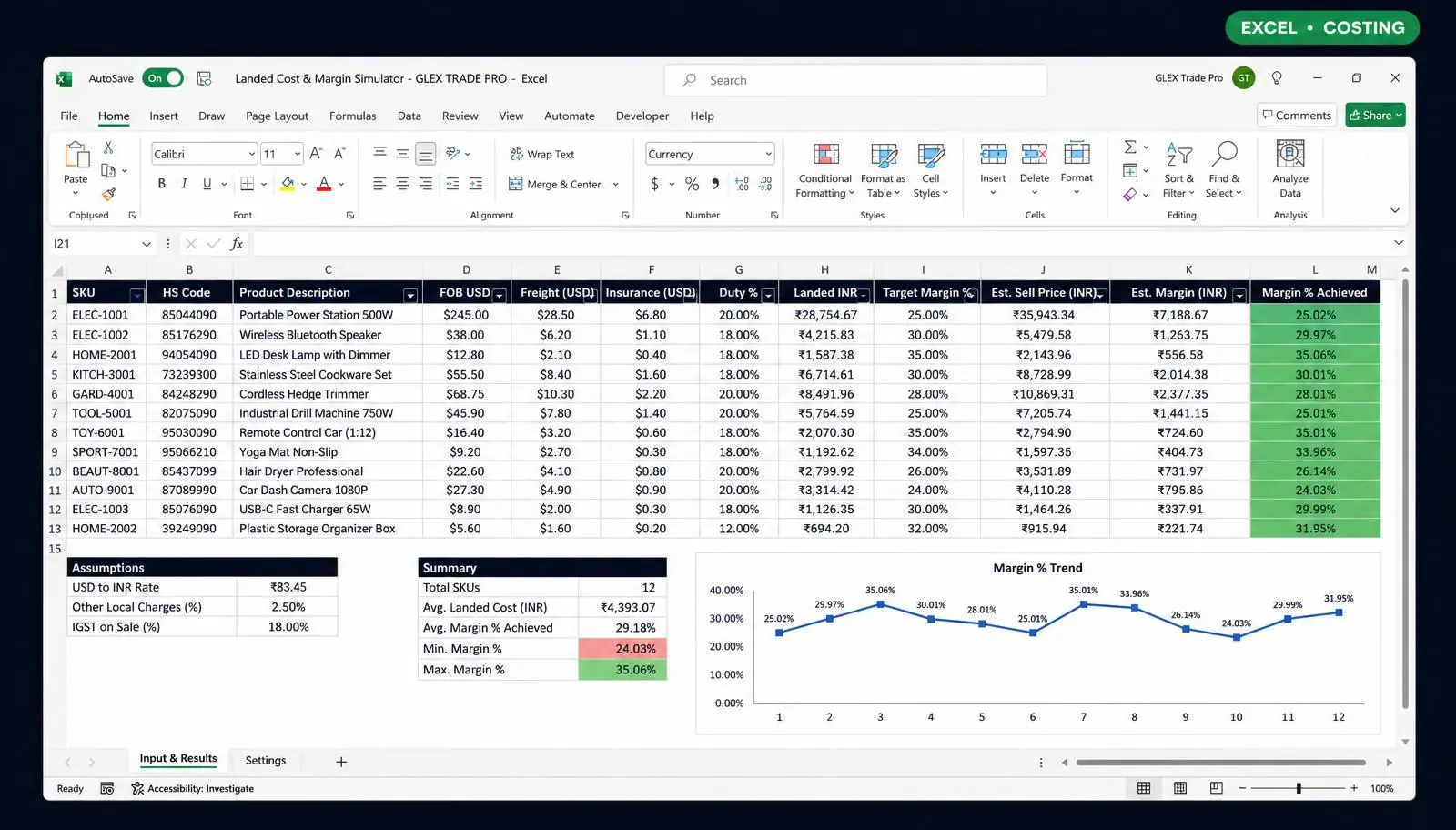Open Product Description filter dropdown
Viewport: 1456px width, 830px height.
[x=410, y=295]
